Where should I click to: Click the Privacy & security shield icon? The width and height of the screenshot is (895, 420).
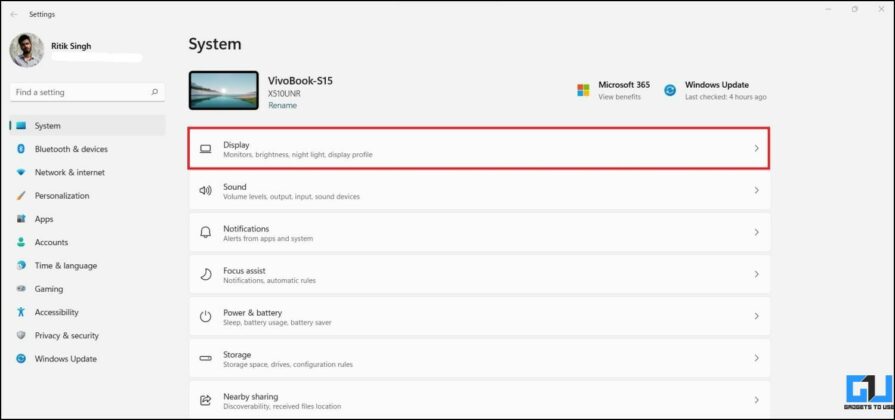(21, 336)
